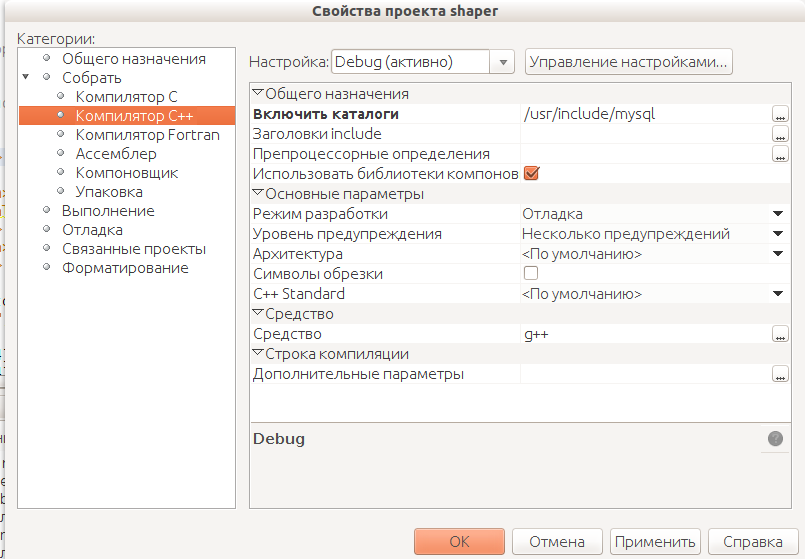Toggle Использовать библиотеки компоновщика checkbox
805x559 pixels.
[x=531, y=174]
